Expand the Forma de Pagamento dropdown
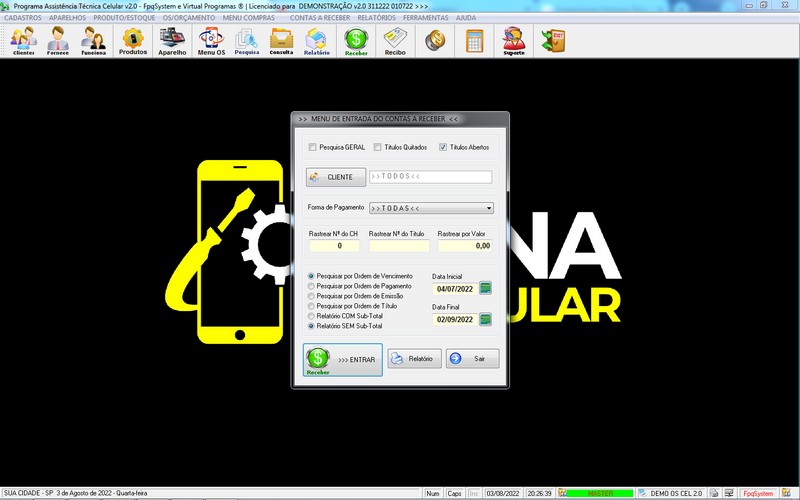This screenshot has width=800, height=500. coord(489,208)
